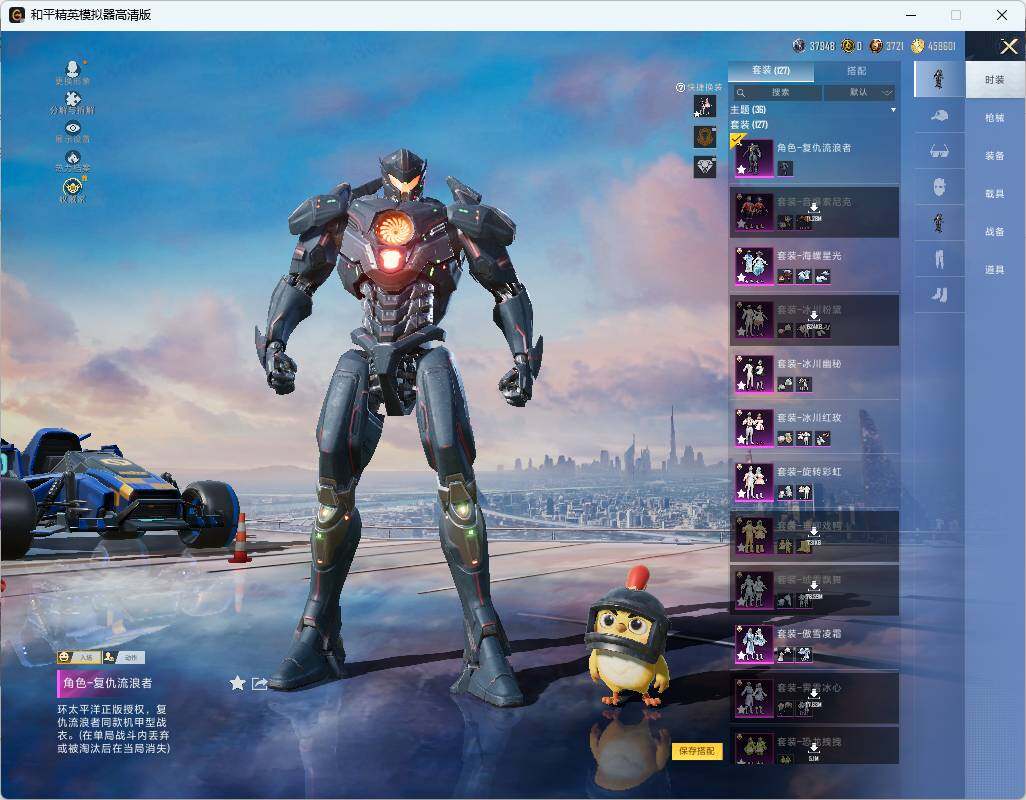The image size is (1026, 800).
Task: Click the gold coin 458601 icon
Action: pos(918,46)
